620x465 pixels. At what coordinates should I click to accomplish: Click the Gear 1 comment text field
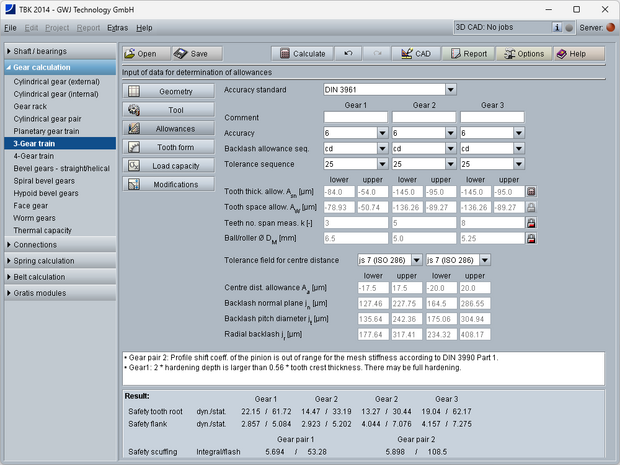click(x=355, y=117)
